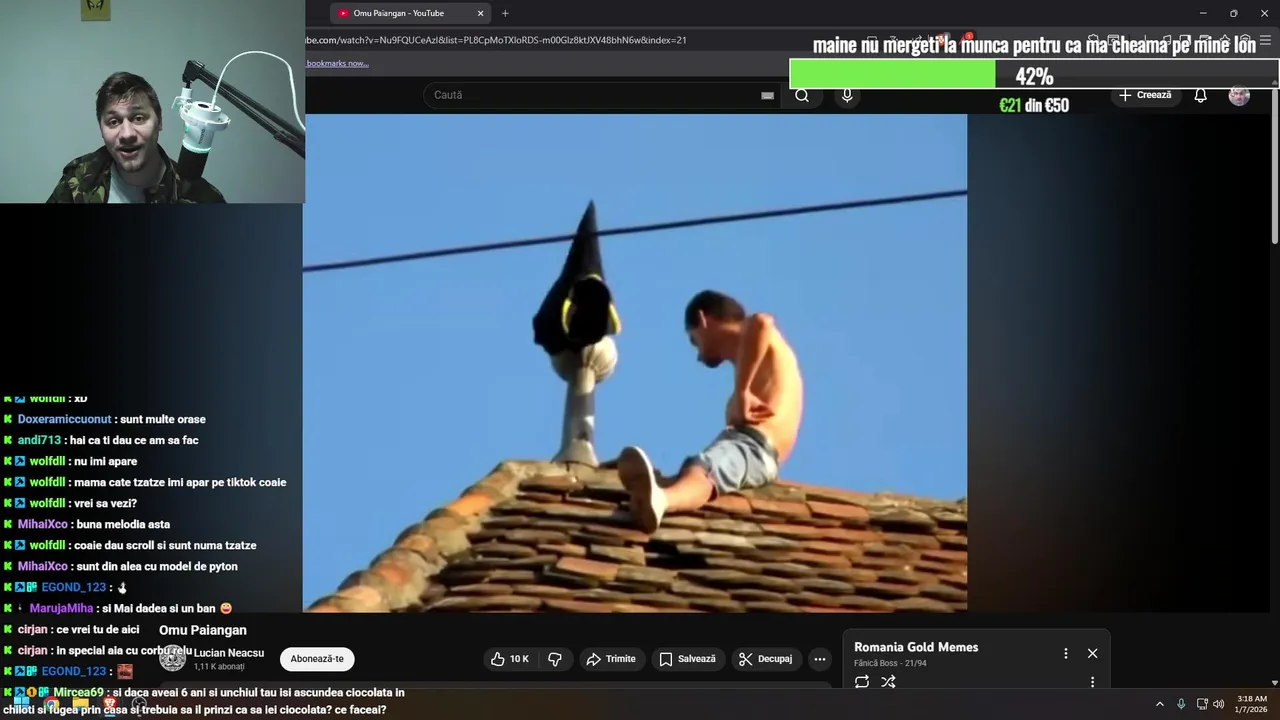Start voice search with microphone icon
Screen dimensions: 1280x720
[847, 95]
